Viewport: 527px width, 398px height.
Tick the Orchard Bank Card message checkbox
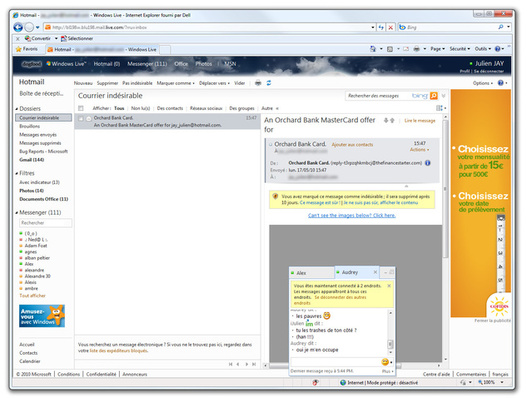[81, 119]
